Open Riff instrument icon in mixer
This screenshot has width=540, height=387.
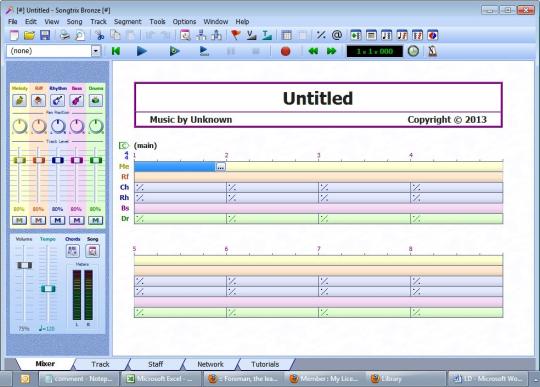pyautogui.click(x=39, y=101)
